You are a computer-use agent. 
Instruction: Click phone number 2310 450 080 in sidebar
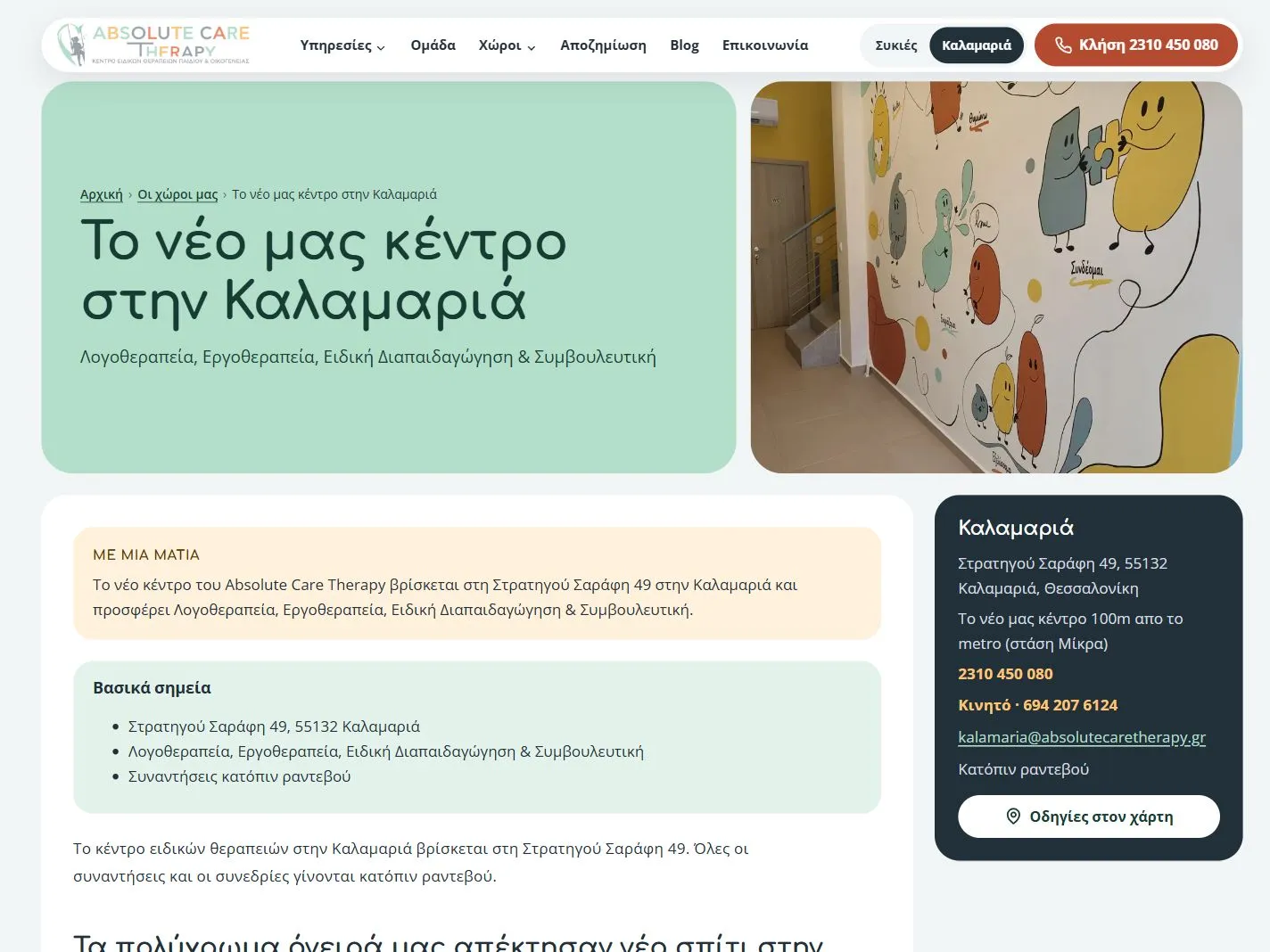(1005, 674)
